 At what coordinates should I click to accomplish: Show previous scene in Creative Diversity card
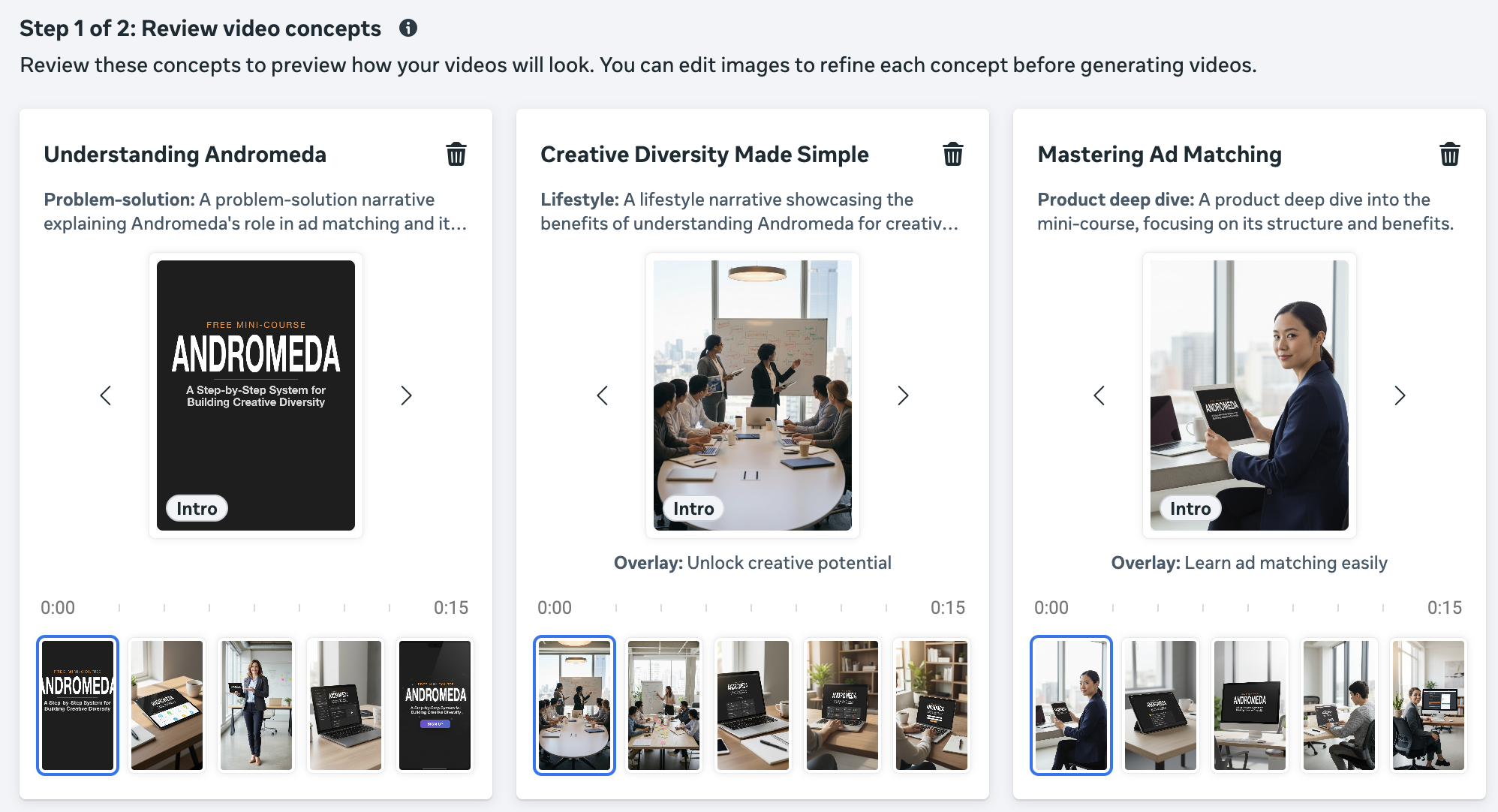click(603, 395)
